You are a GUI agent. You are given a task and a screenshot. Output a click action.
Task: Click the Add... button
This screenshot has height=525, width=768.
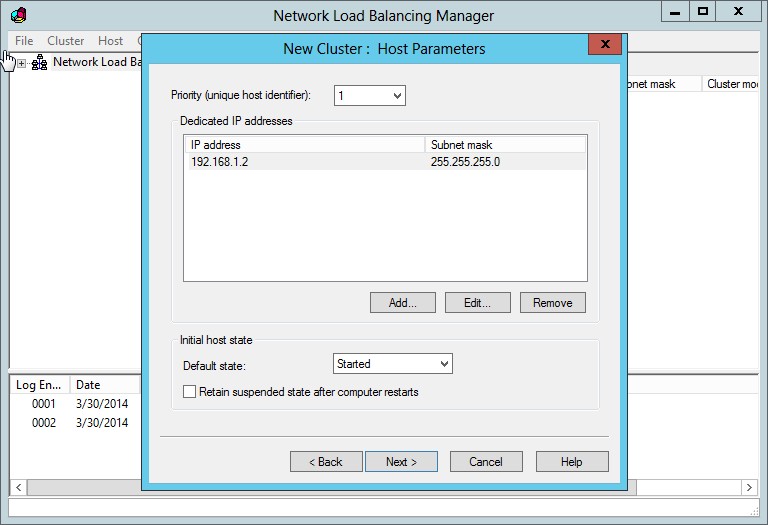[403, 303]
